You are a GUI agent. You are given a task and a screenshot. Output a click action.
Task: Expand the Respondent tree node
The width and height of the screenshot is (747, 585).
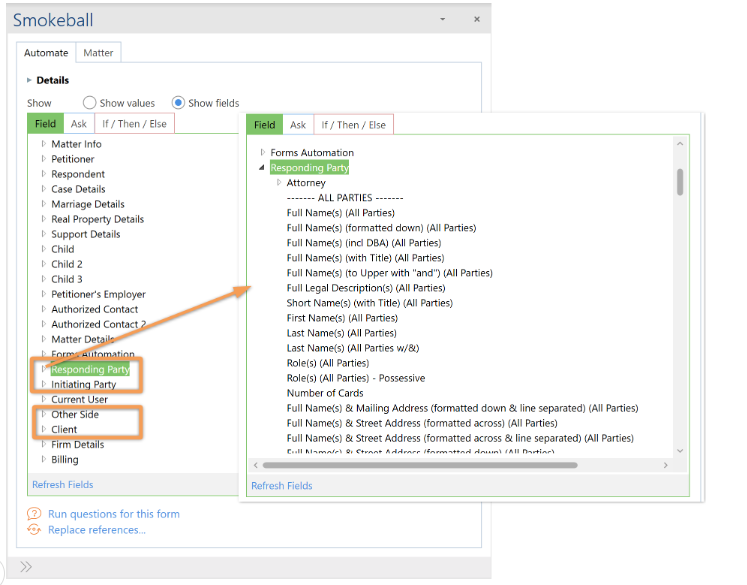pyautogui.click(x=43, y=173)
